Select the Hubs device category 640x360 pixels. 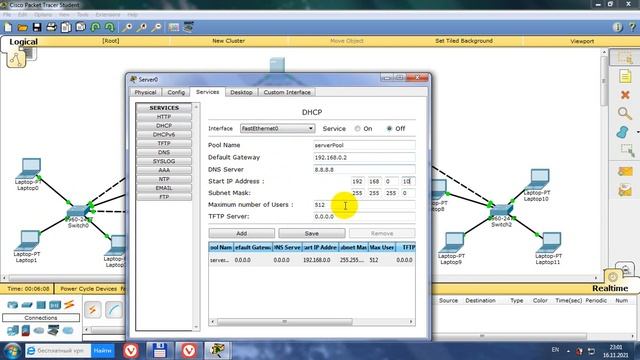coord(41,305)
